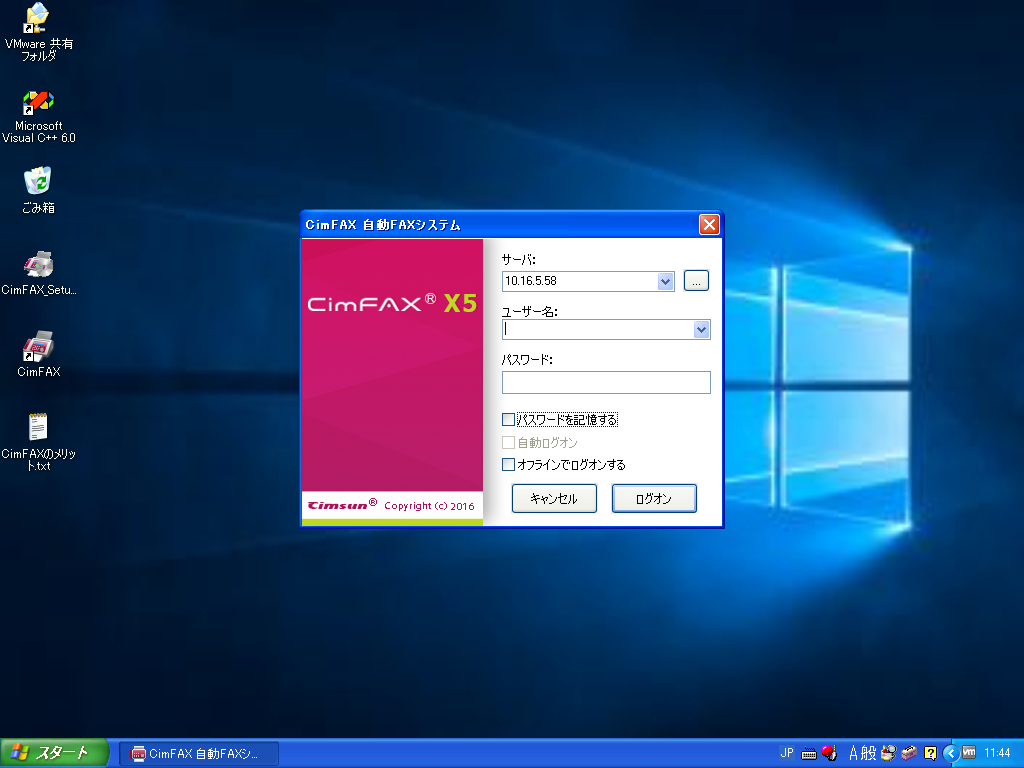1024x768 pixels.
Task: Focus the パスワード input field
Action: [x=606, y=383]
